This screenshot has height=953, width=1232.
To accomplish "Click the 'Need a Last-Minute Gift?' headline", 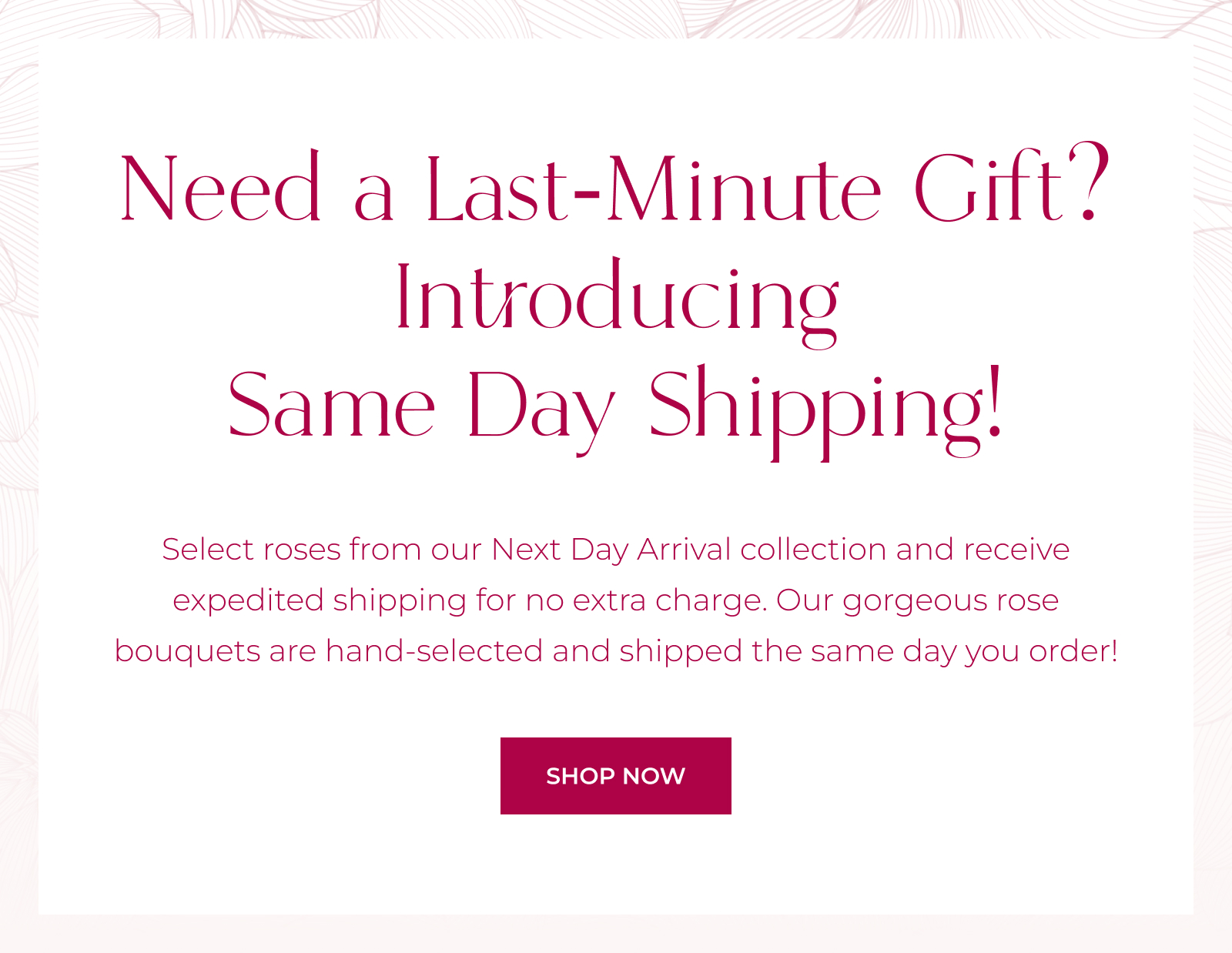I will pyautogui.click(x=615, y=185).
